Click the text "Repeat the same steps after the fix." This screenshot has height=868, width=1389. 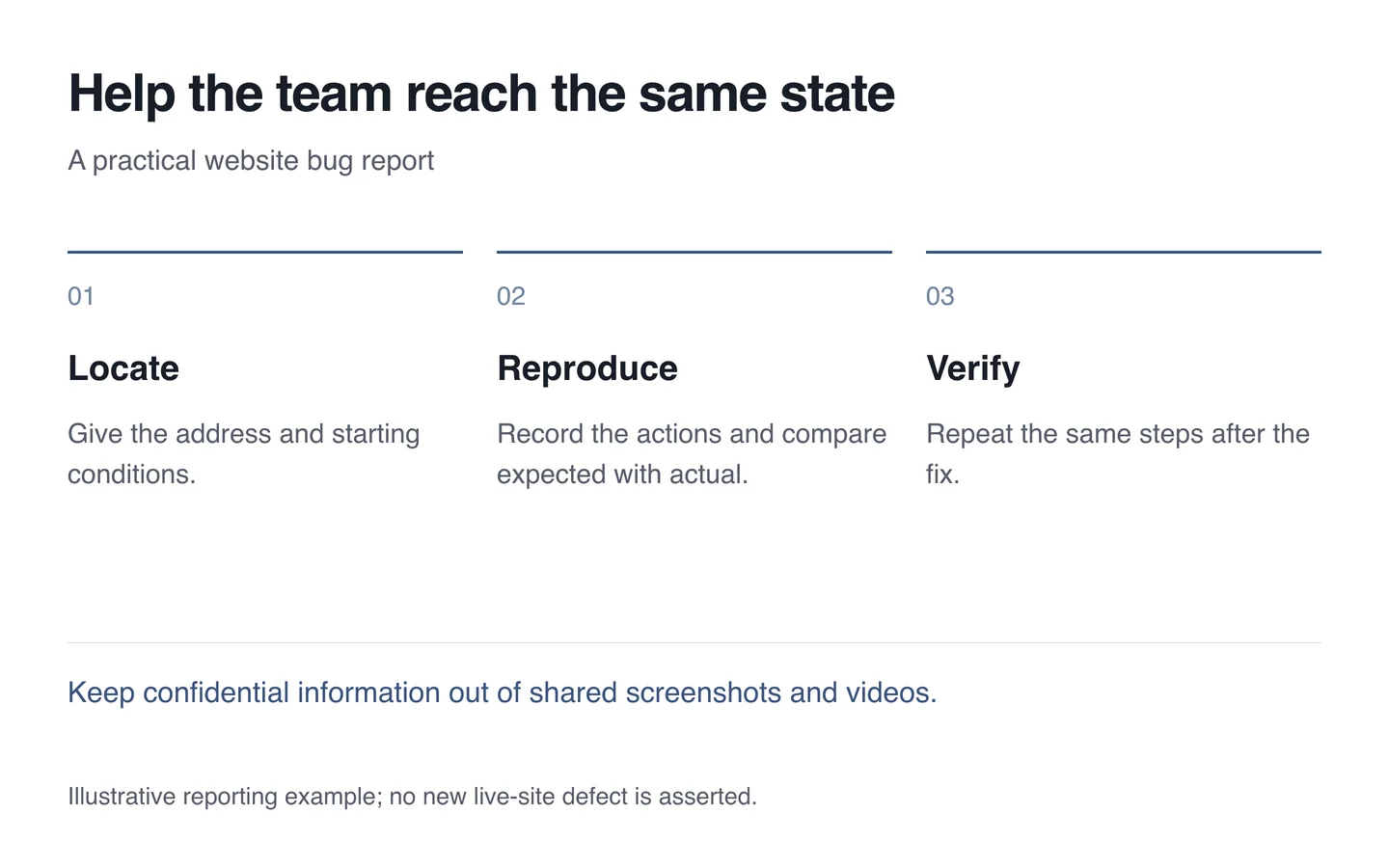[1118, 454]
